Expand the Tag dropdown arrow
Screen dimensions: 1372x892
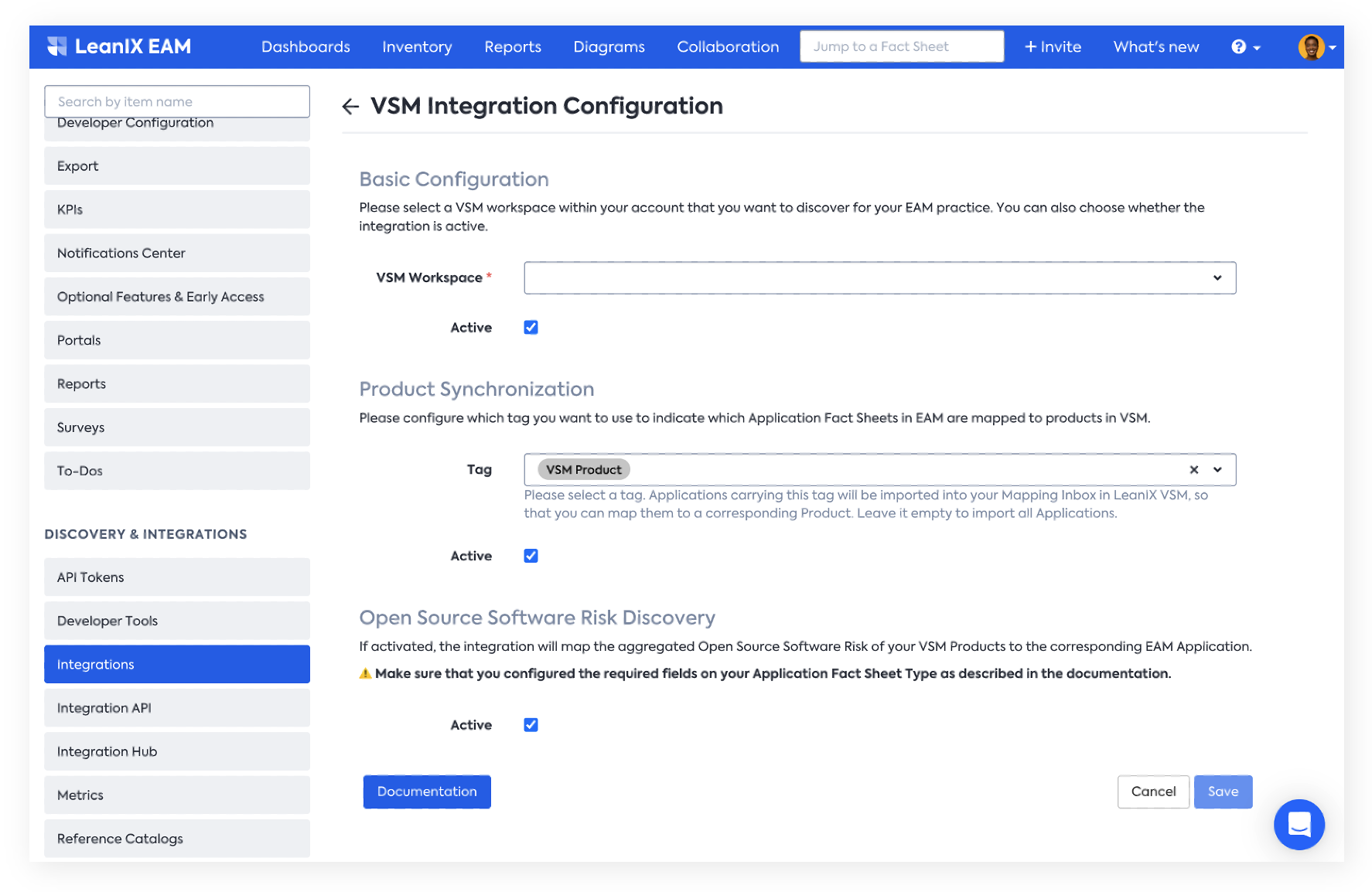pos(1217,469)
